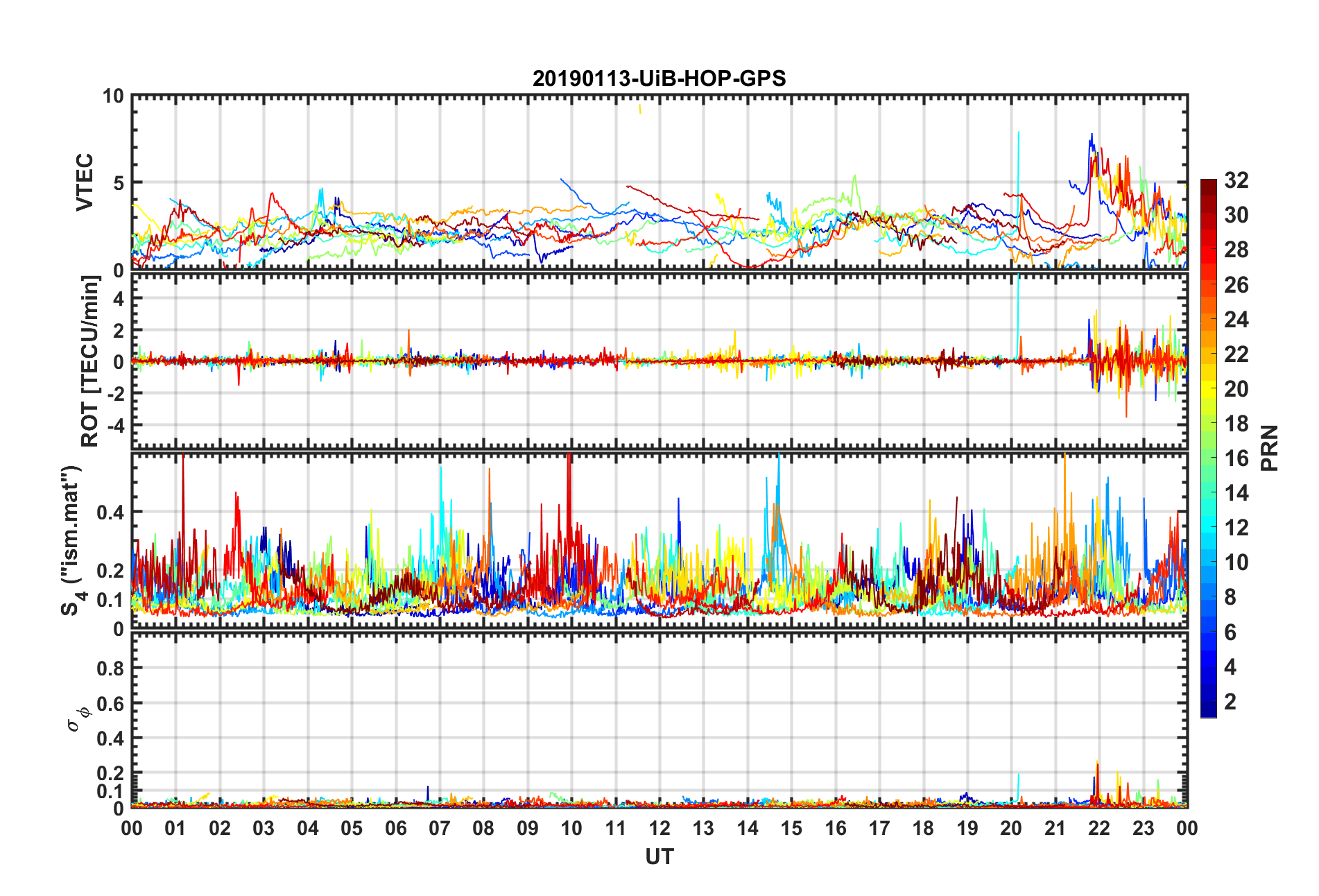
Task: Click the PRN color scale bar
Action: (1209, 448)
